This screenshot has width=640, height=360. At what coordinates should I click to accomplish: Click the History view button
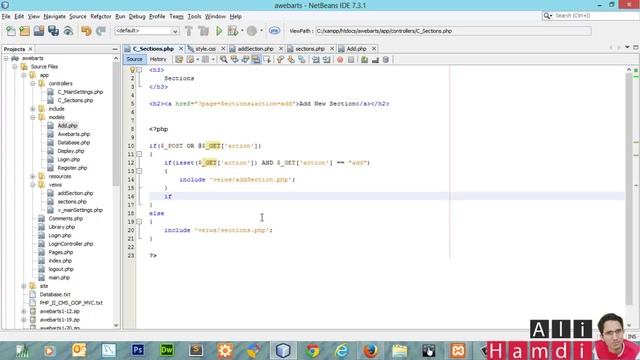coord(158,60)
